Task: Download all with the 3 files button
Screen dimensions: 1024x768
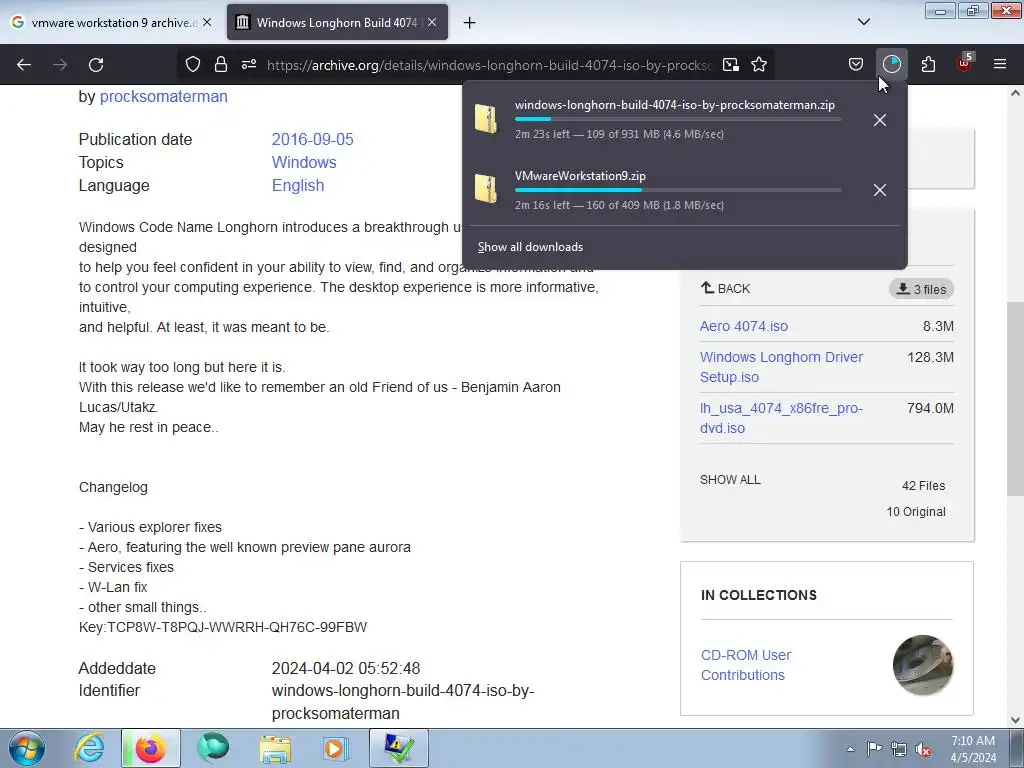Action: [921, 289]
